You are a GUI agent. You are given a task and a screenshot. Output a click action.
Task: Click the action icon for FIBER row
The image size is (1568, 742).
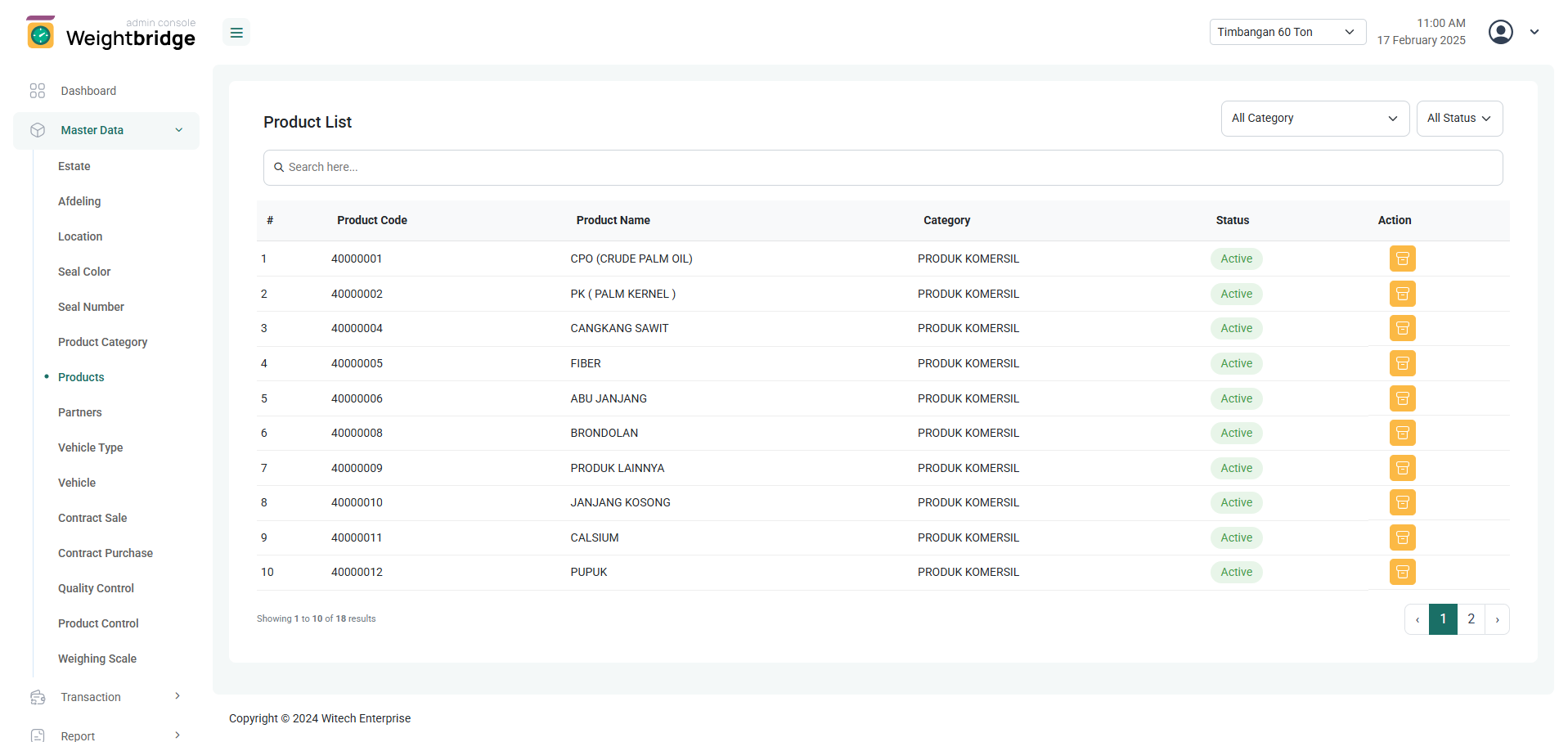1402,363
